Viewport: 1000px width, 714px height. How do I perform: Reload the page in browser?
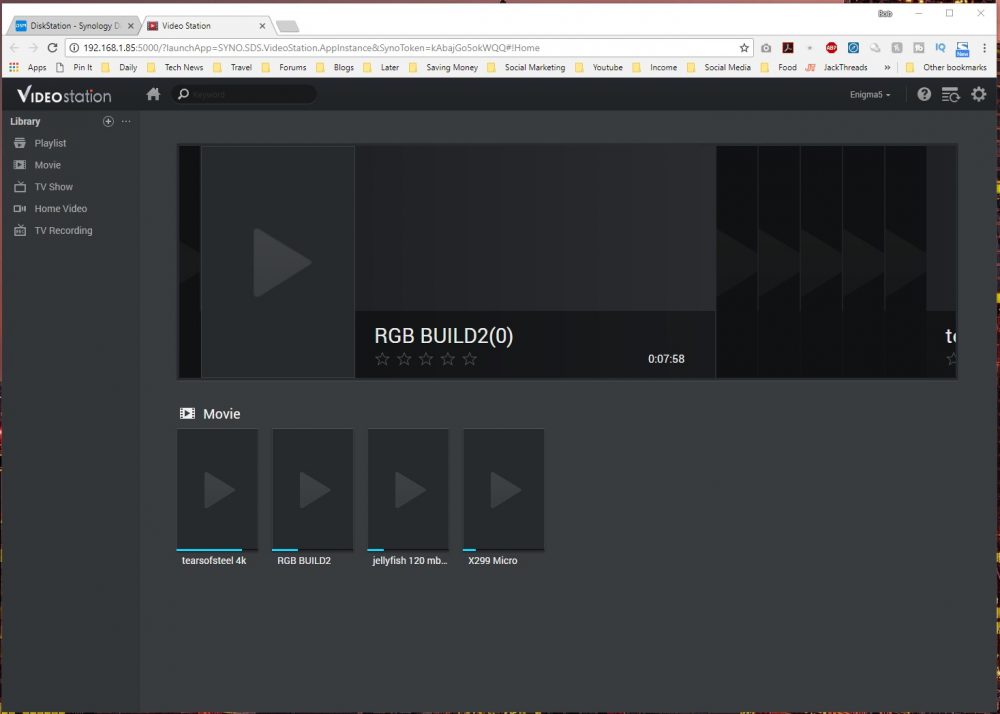pos(52,48)
